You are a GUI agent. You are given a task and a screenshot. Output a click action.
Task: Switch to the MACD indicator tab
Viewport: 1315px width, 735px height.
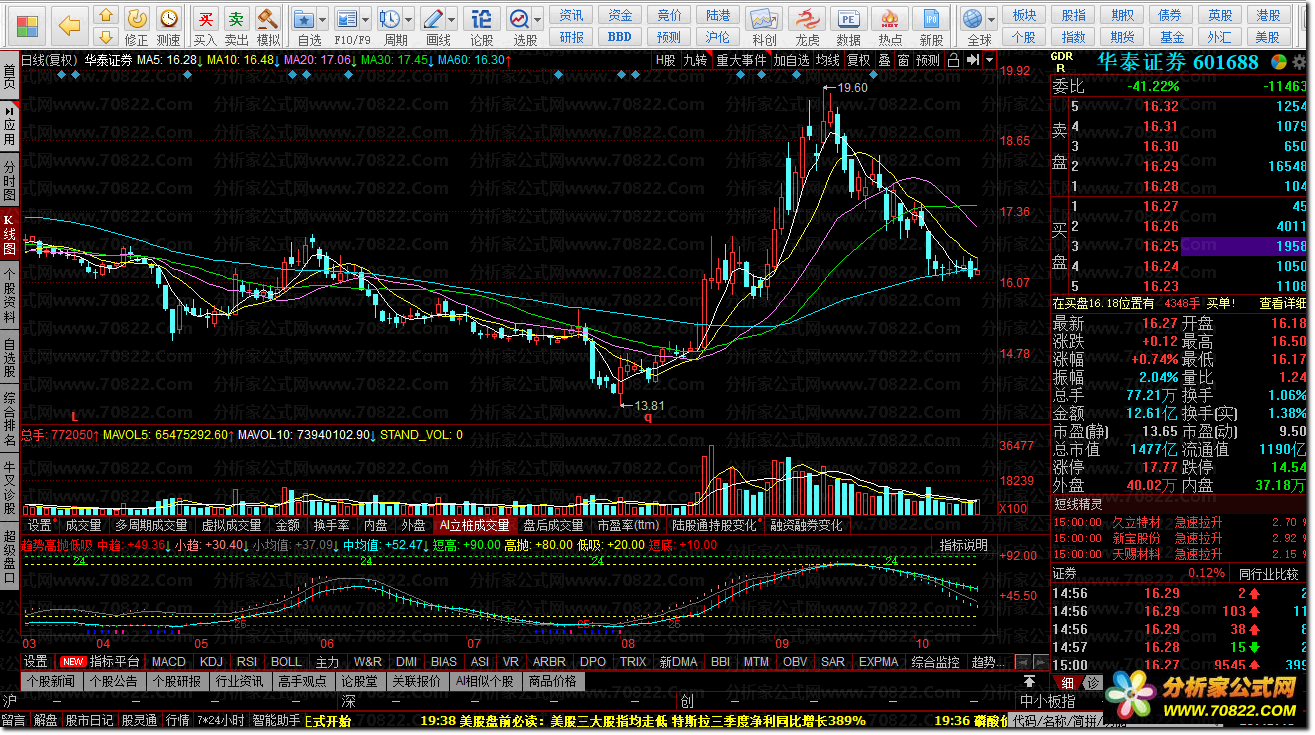tap(168, 661)
